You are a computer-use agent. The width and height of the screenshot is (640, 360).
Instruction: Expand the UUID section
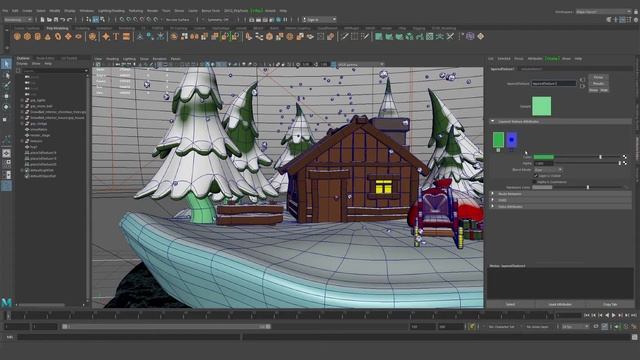493,200
